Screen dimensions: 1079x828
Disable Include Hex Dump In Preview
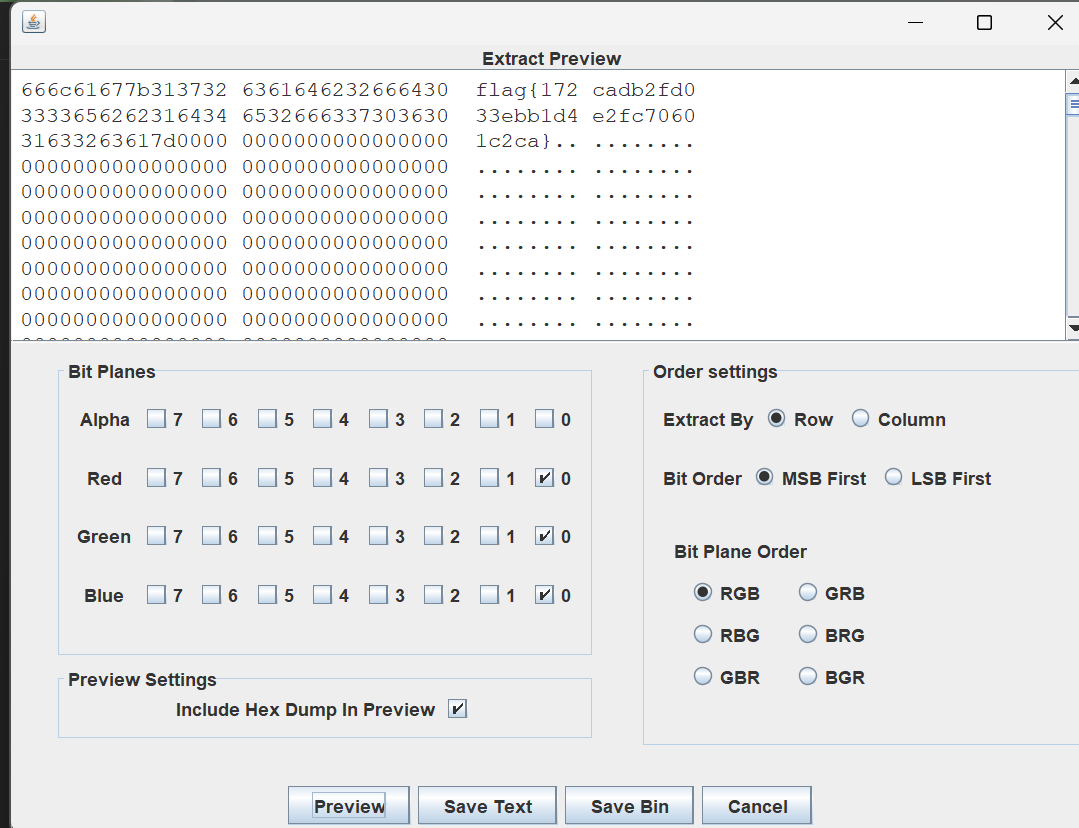tap(457, 708)
